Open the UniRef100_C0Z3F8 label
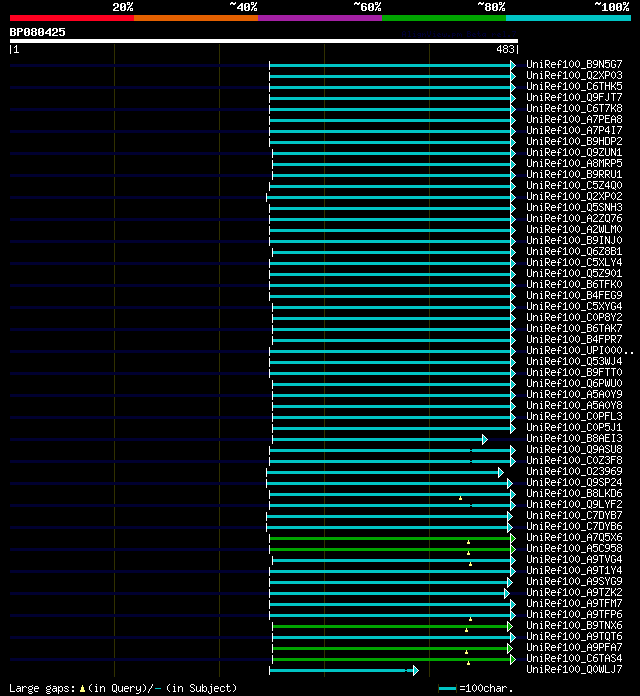The width and height of the screenshot is (640, 696). coord(574,461)
